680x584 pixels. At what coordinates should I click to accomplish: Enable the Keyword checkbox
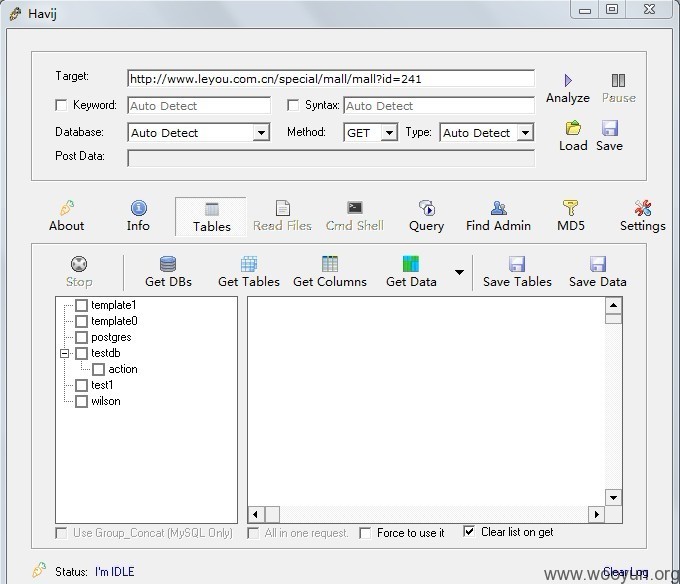pyautogui.click(x=62, y=105)
